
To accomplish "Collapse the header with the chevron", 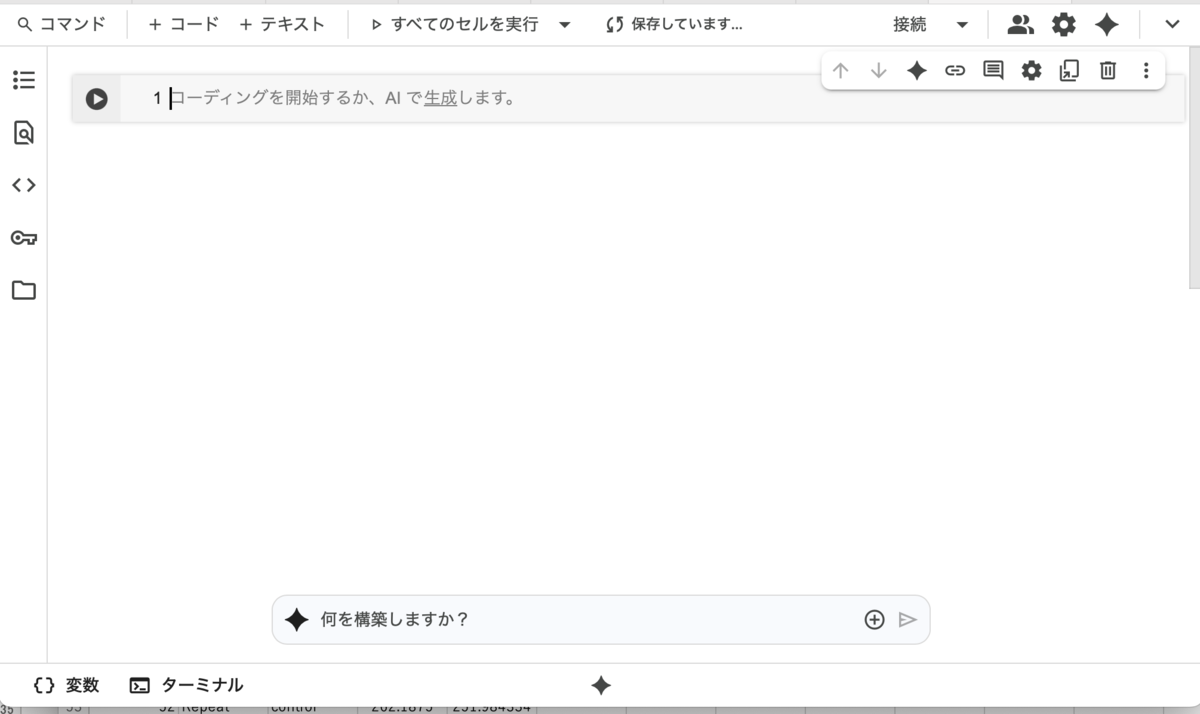I will click(1172, 25).
